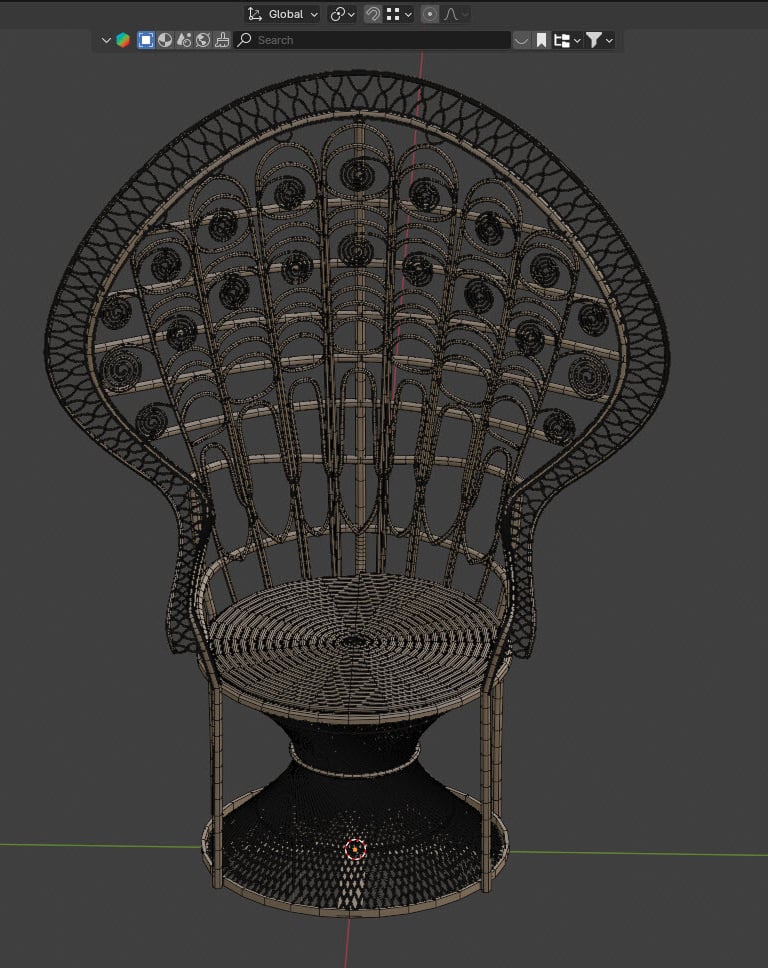The image size is (768, 968).
Task: Click the Search input field
Action: point(372,40)
